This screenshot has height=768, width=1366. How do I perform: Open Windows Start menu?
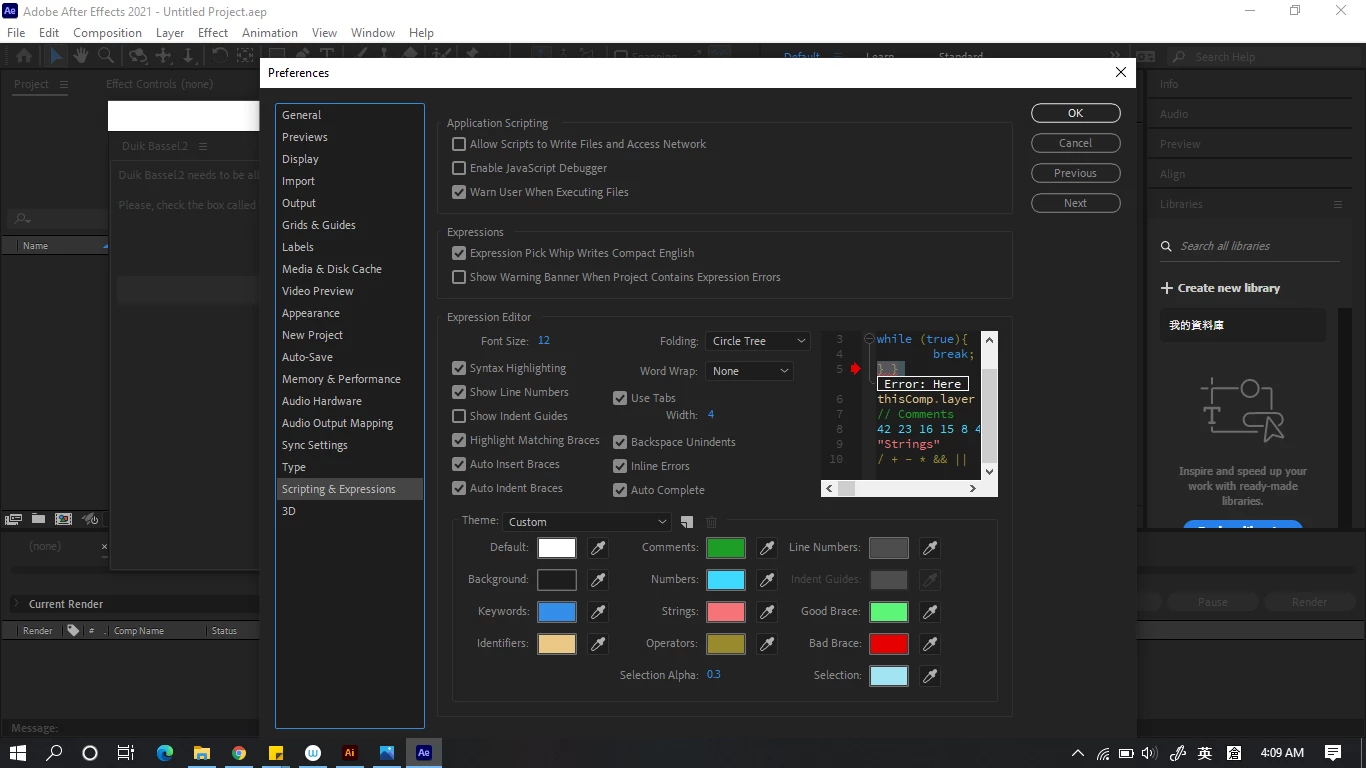pyautogui.click(x=18, y=753)
